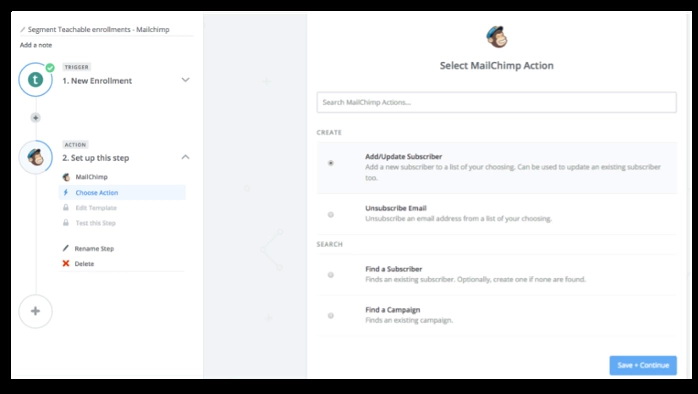Click the pencil icon beside the zap title
This screenshot has width=698, height=394.
click(x=23, y=30)
